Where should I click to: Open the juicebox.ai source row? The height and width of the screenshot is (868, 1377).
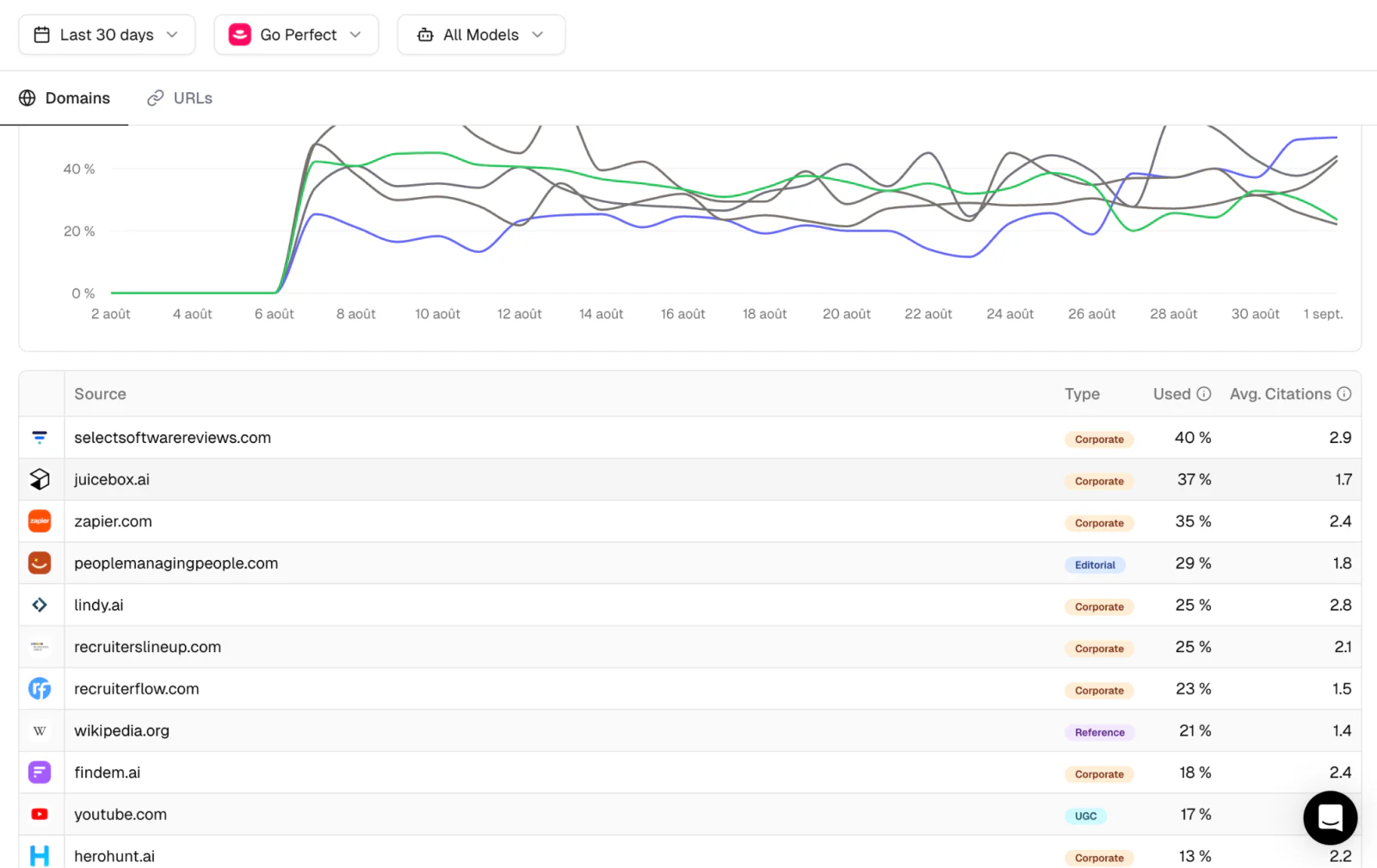pos(690,479)
